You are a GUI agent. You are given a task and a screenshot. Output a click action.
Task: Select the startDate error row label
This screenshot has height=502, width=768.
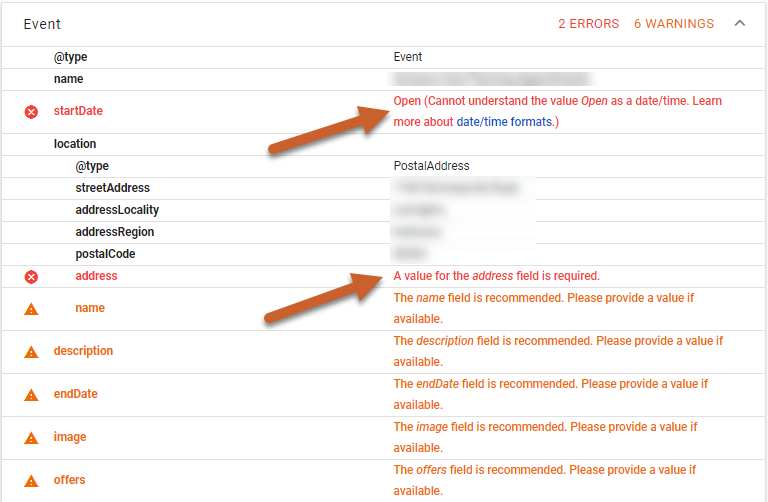tap(78, 111)
